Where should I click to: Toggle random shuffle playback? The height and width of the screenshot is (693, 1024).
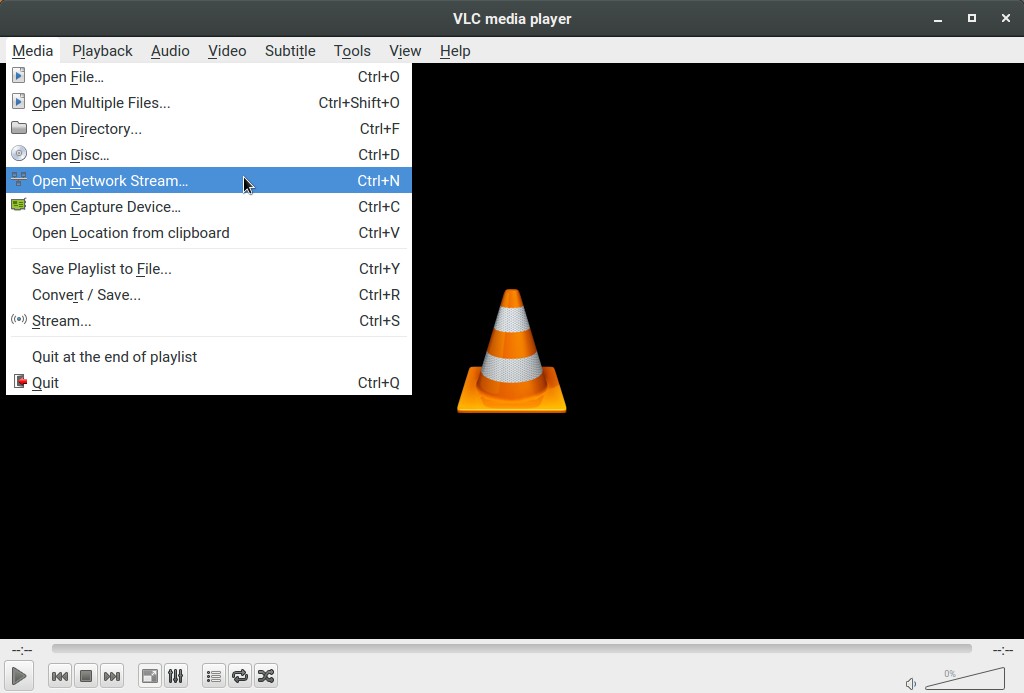tap(266, 676)
